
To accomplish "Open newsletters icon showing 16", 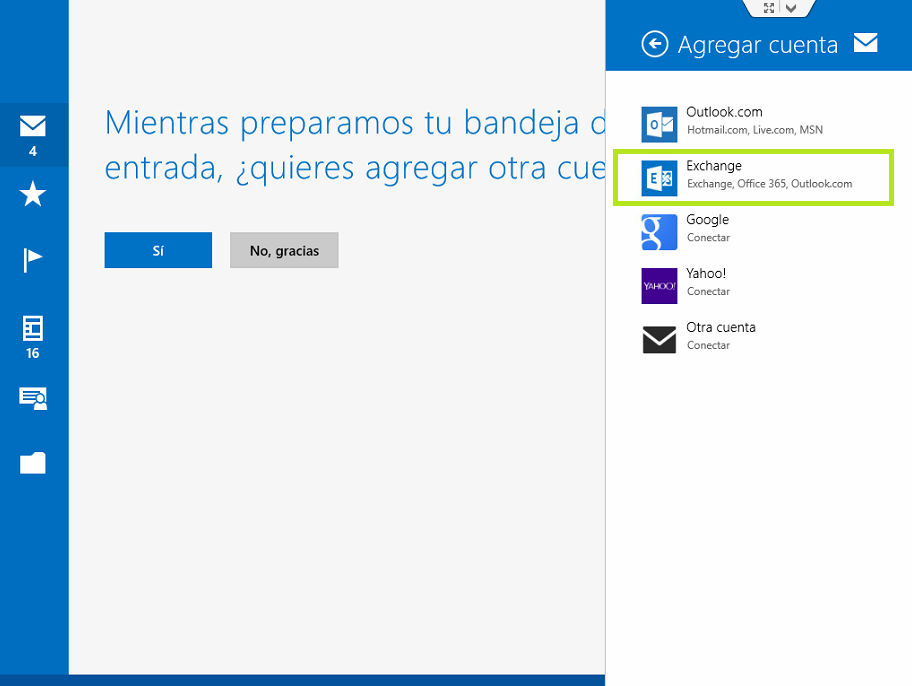I will (x=33, y=337).
